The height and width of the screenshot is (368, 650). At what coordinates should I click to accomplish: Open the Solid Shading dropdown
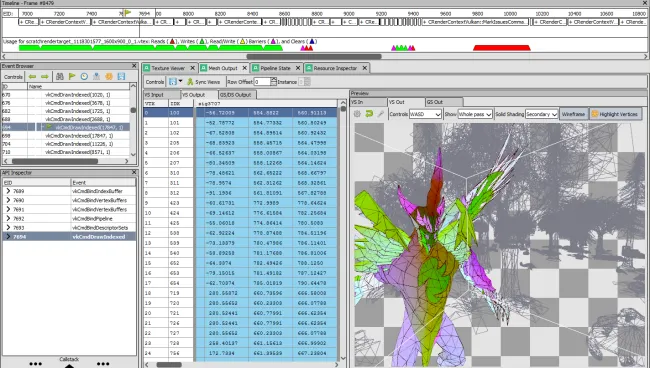click(x=541, y=114)
